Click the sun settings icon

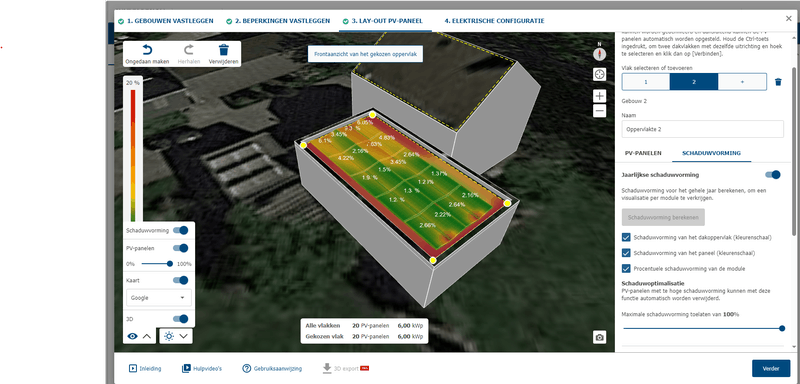pyautogui.click(x=169, y=336)
